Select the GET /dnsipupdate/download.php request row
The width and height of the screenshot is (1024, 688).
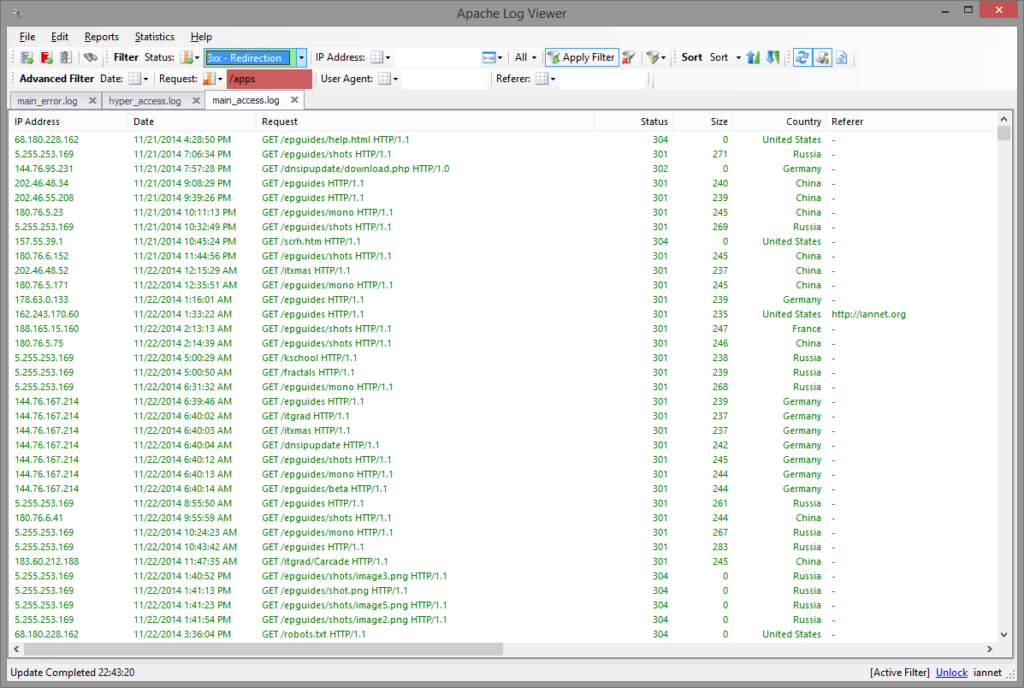(504, 168)
